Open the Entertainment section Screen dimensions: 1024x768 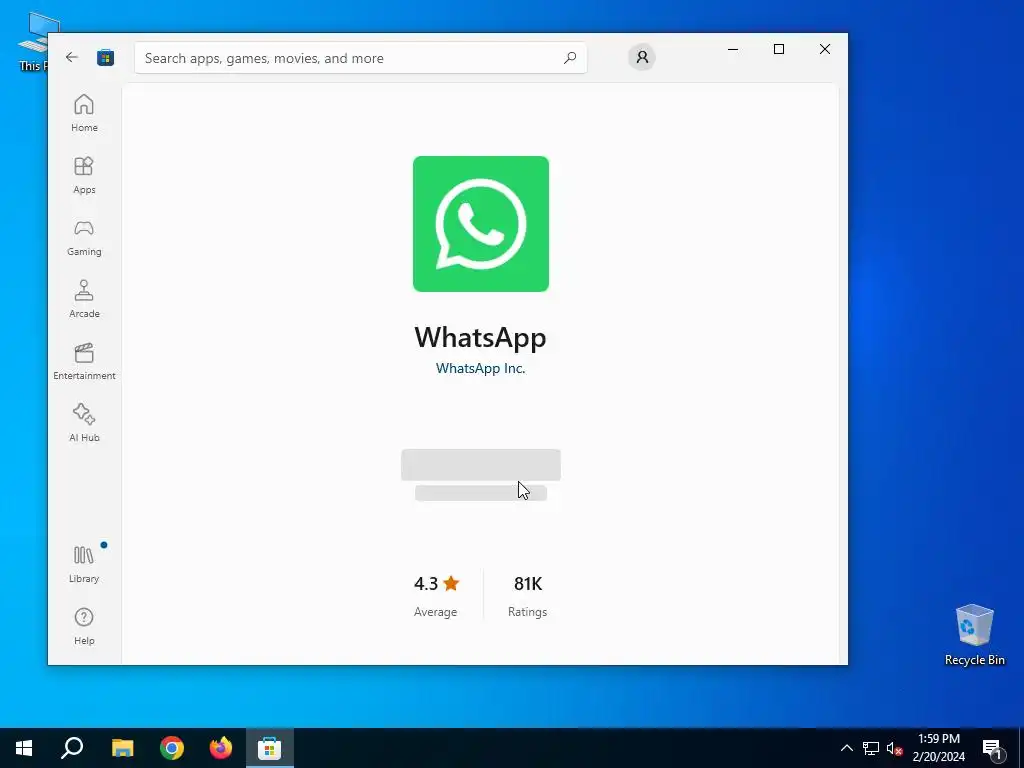[x=84, y=361]
